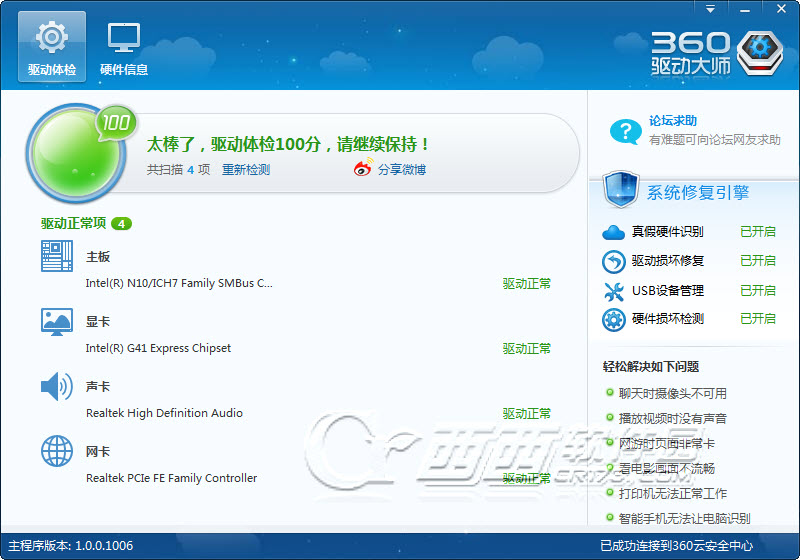Viewport: 800px width, 560px height.
Task: Click Intel(R) N10/ICH7 Family SMBus entry
Action: 179,283
